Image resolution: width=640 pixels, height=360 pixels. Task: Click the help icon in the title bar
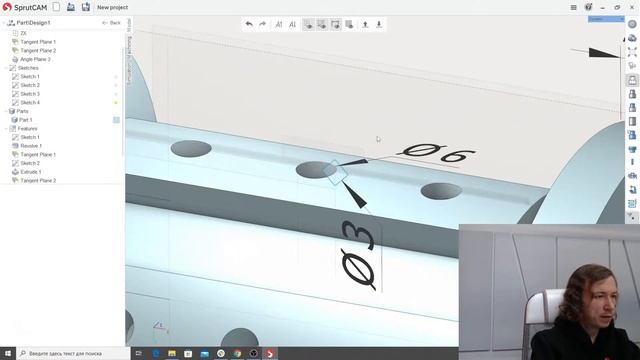coord(588,7)
